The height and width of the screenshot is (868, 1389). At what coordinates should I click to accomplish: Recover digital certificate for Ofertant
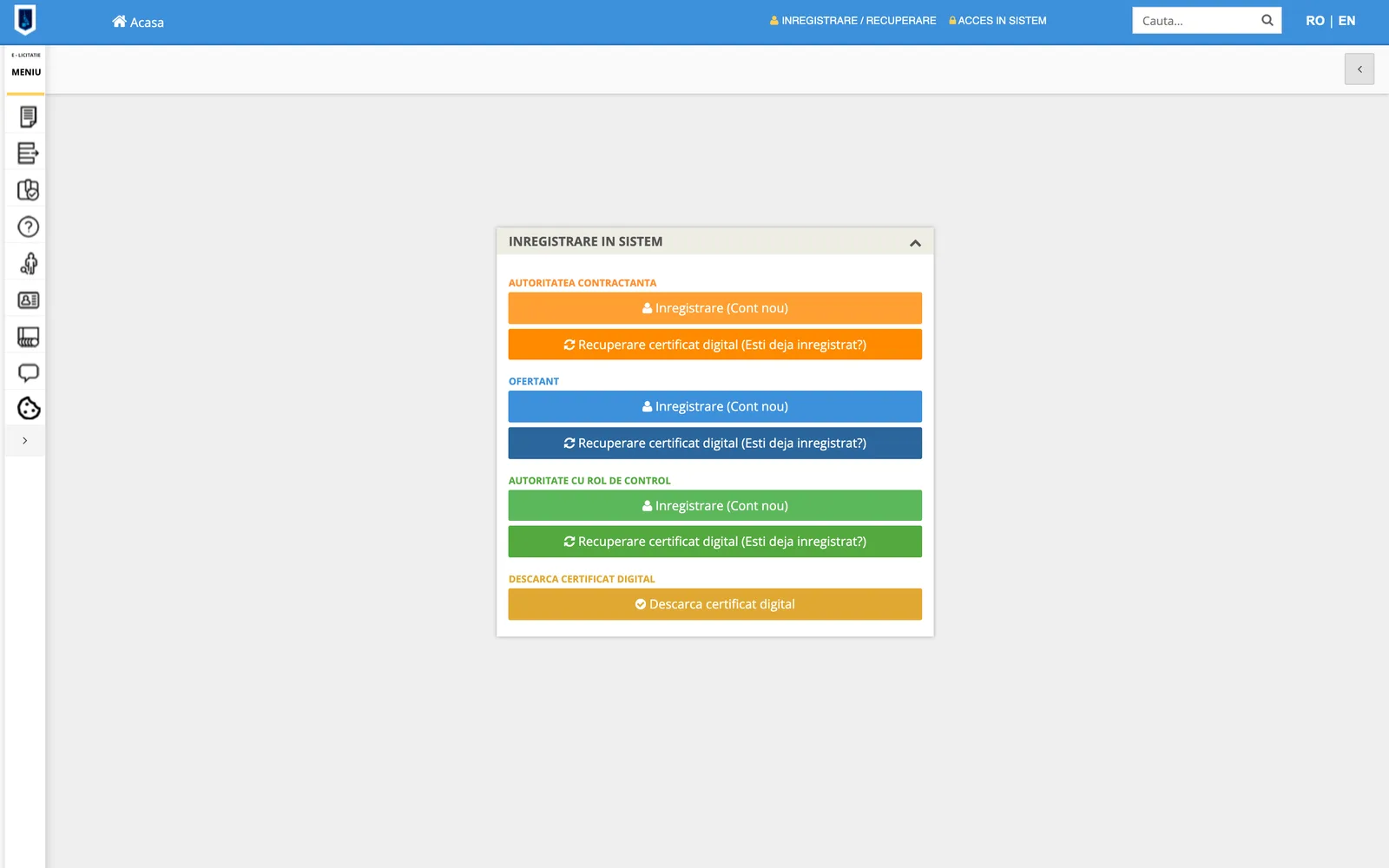(714, 443)
